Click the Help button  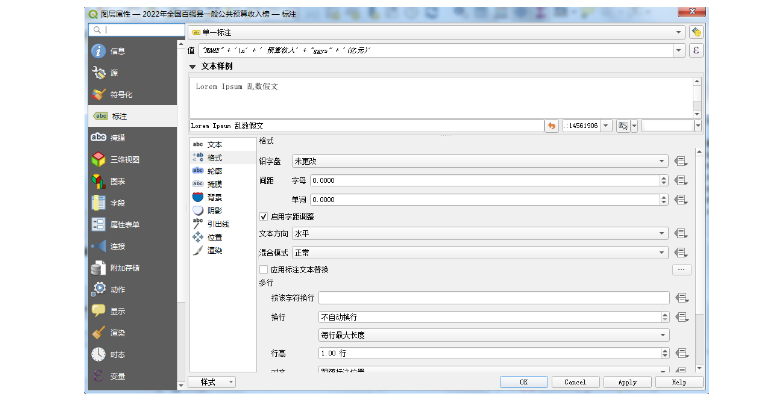coord(678,382)
